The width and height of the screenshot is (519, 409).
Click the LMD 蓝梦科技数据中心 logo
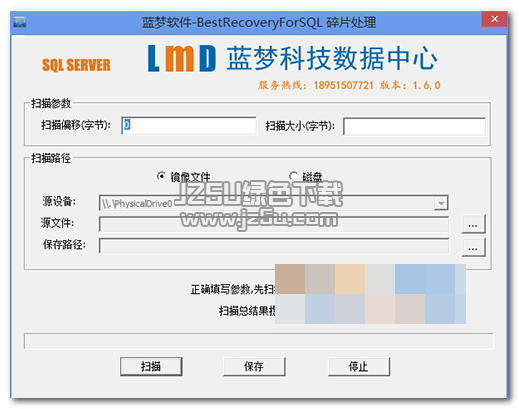(x=292, y=58)
